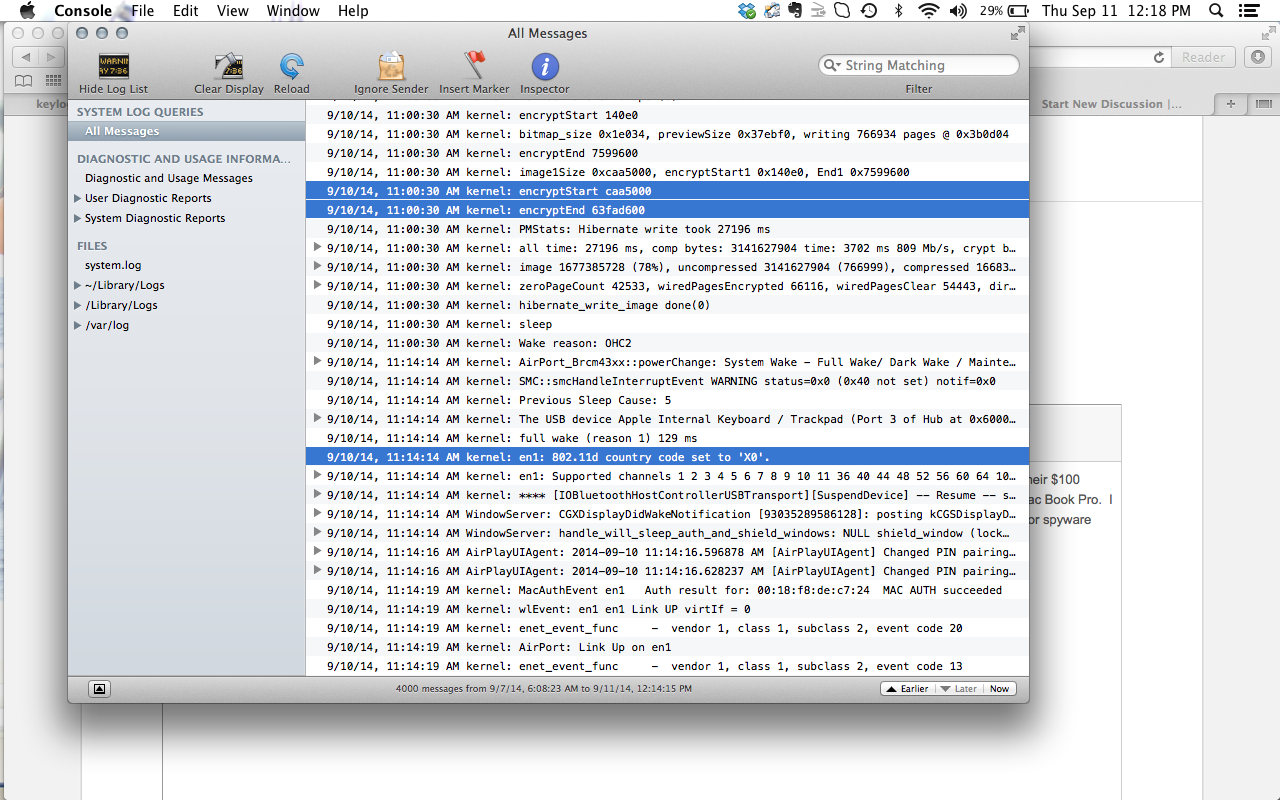Open the Help menu
Screen dimensions: 1280x800
(353, 11)
